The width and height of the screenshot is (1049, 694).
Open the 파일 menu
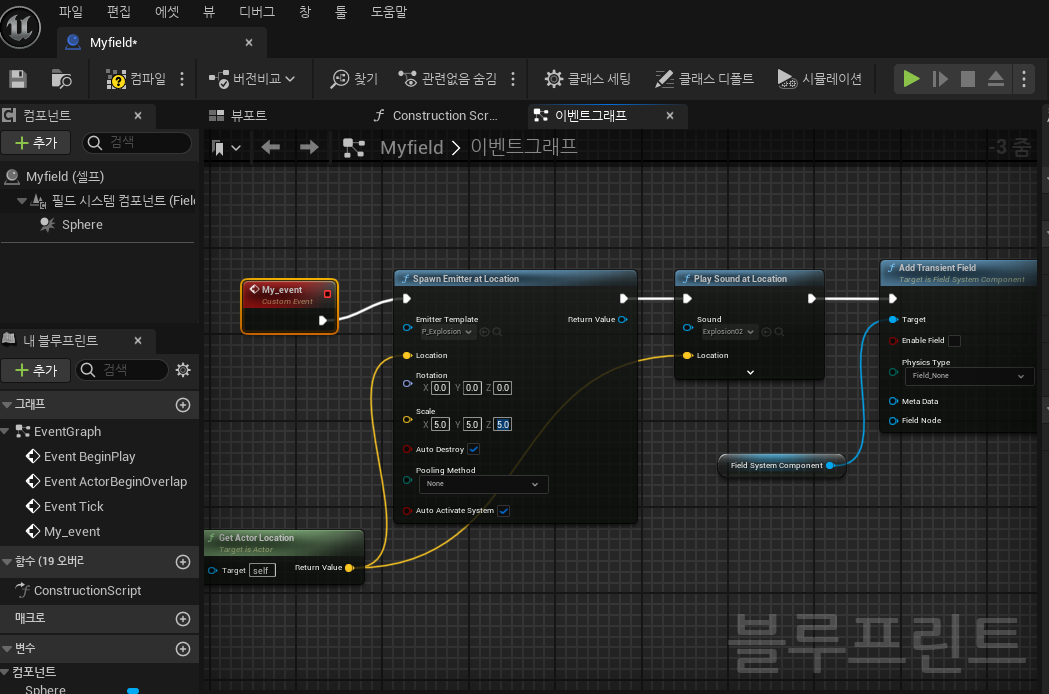(x=70, y=11)
